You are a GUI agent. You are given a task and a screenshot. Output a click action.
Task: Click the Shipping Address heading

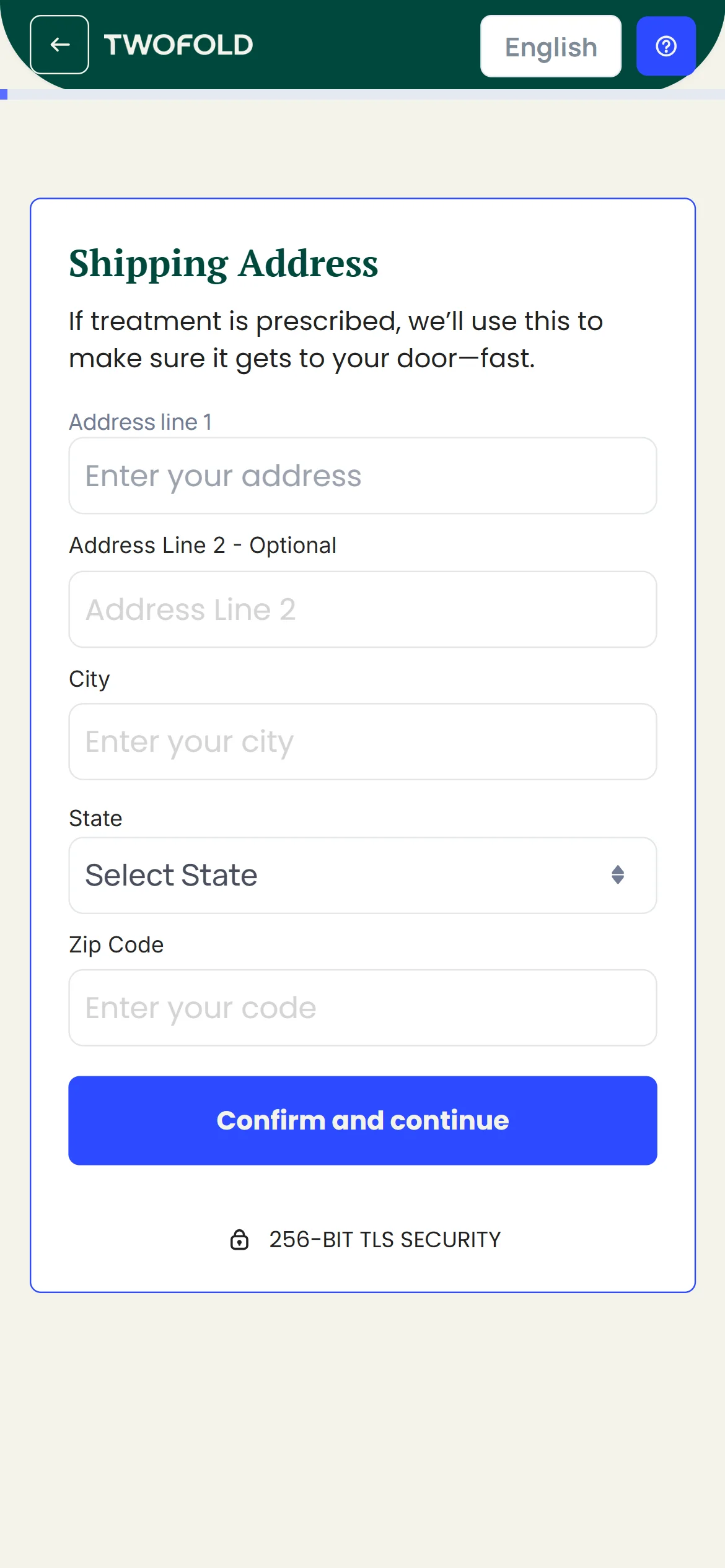(223, 263)
